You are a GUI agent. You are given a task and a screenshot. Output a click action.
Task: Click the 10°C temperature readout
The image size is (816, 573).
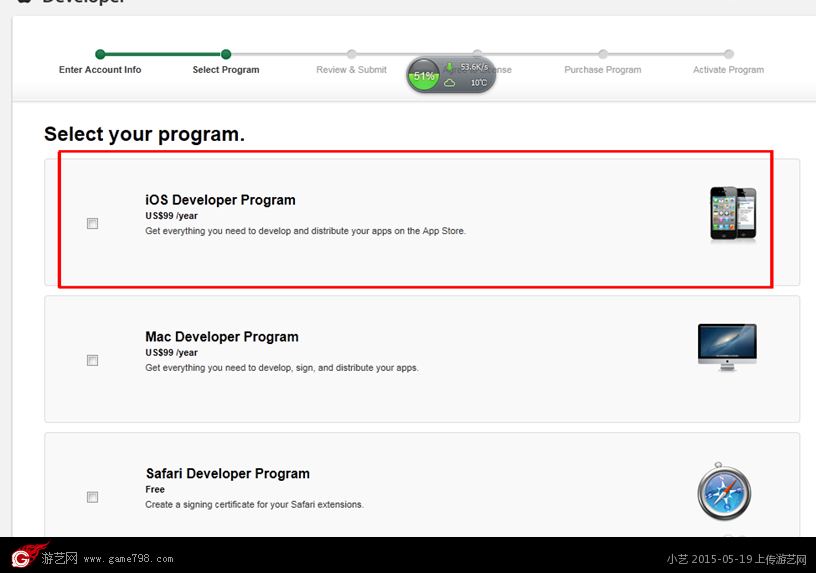coord(479,83)
